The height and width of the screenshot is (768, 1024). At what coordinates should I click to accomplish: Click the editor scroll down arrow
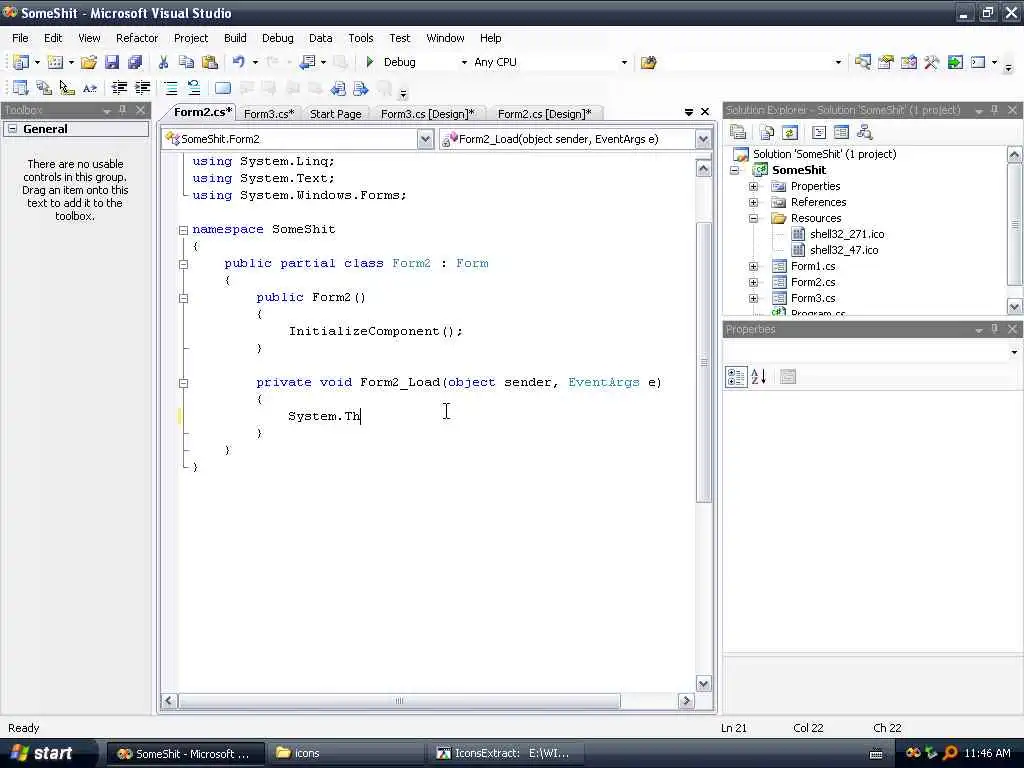(x=703, y=684)
